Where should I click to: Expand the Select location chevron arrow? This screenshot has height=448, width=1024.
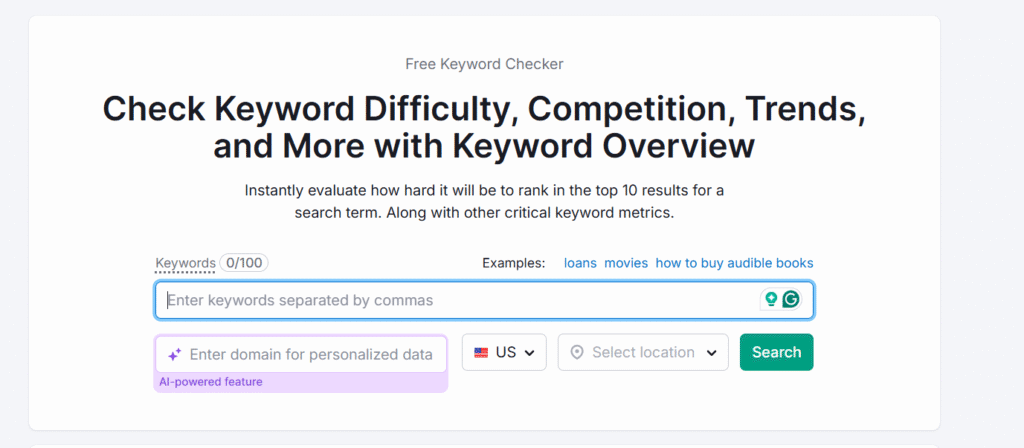click(712, 353)
